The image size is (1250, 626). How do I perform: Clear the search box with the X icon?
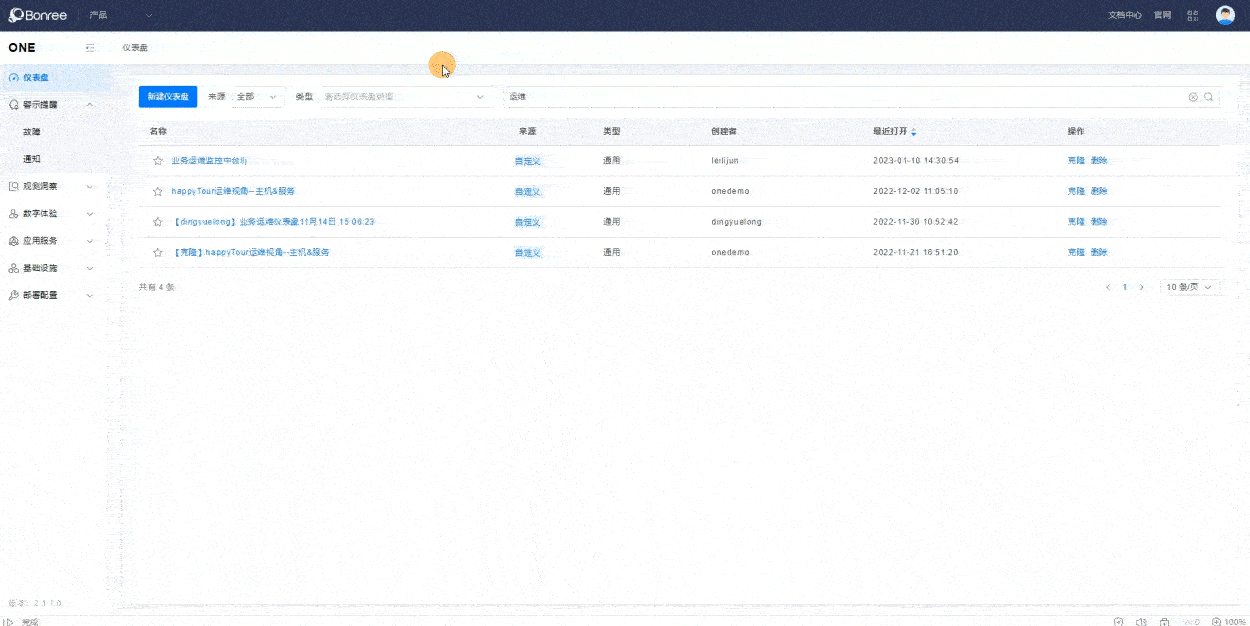pos(1193,97)
